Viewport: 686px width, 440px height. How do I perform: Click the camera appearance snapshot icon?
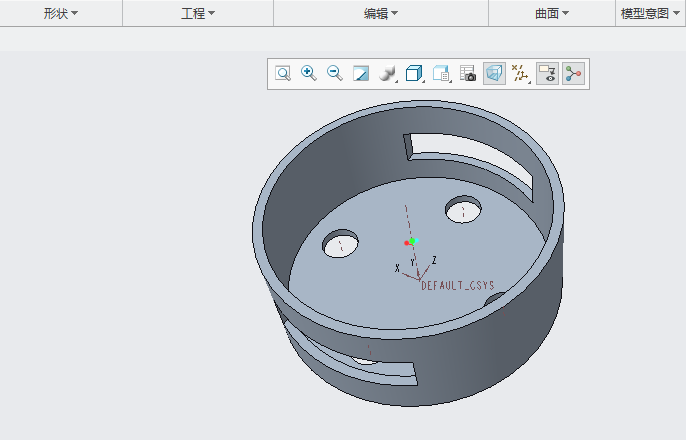click(468, 74)
